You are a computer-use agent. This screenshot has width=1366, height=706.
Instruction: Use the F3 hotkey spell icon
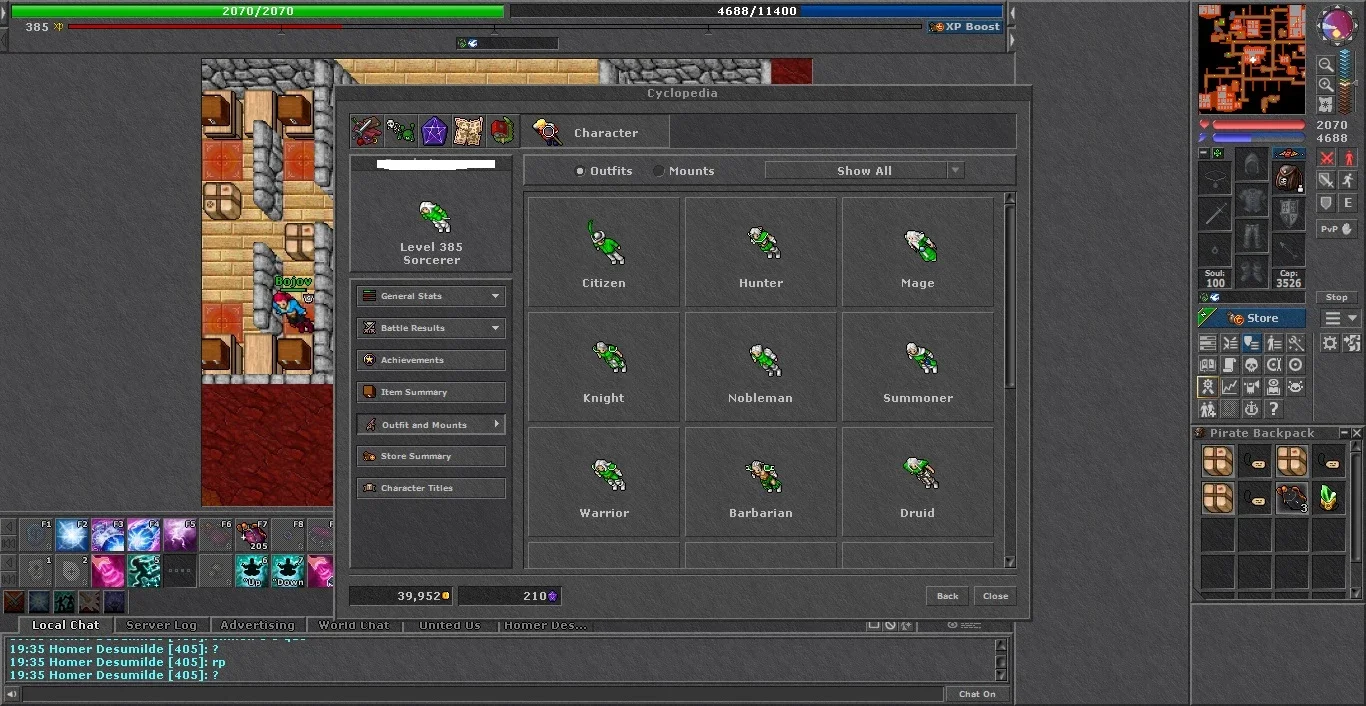[108, 535]
